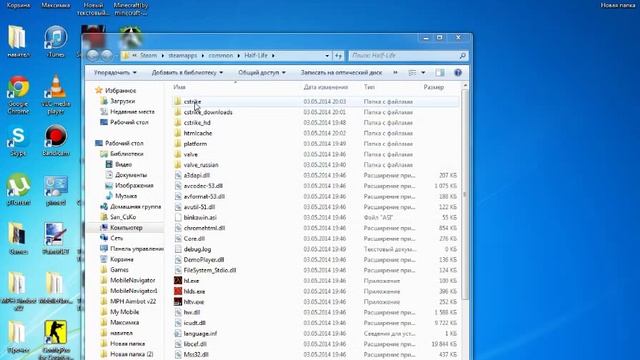Click Записать на оптический диск
Image resolution: width=640 pixels, height=360 pixels.
pyautogui.click(x=342, y=73)
